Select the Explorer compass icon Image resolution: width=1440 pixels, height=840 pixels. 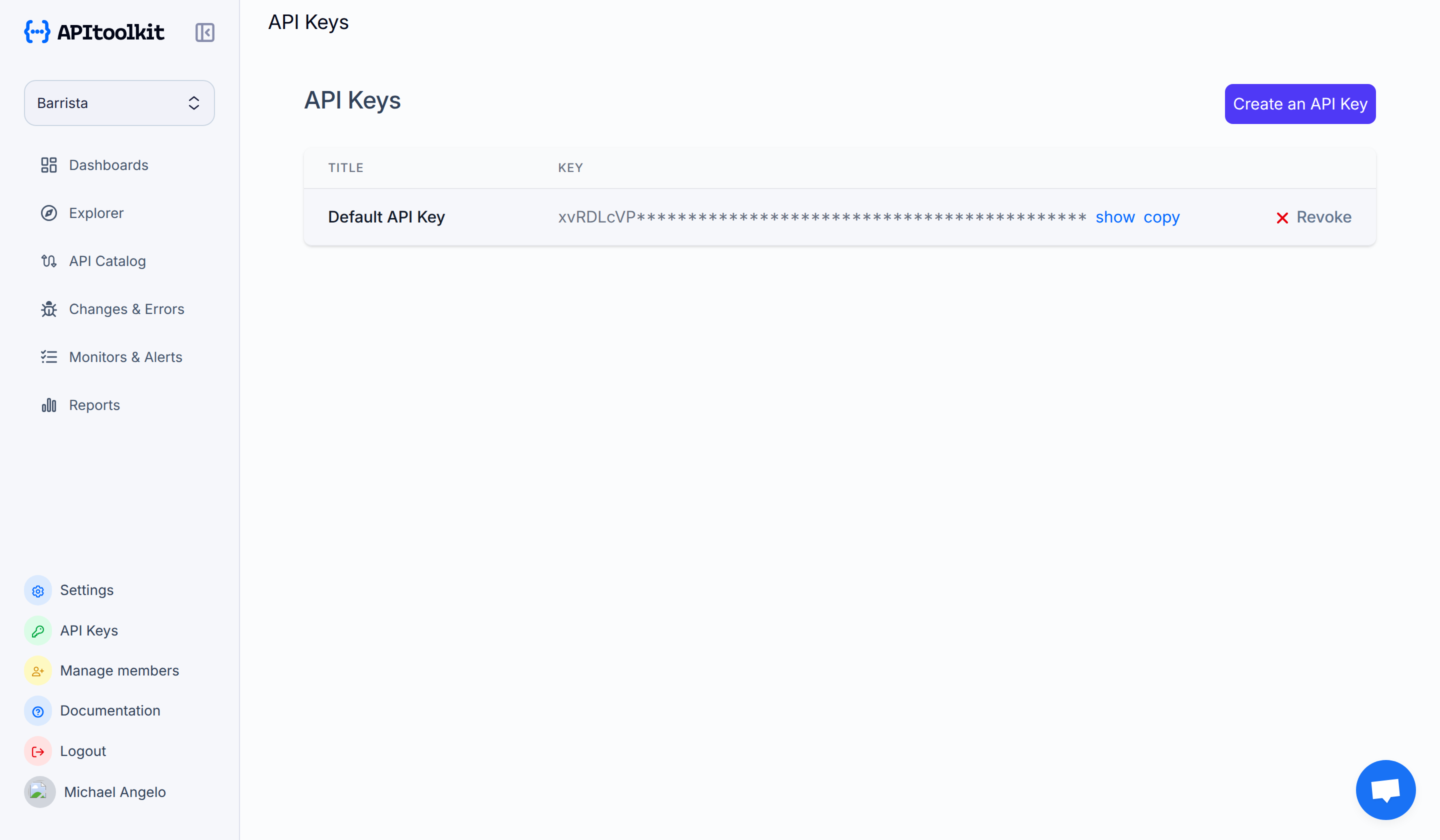click(48, 212)
